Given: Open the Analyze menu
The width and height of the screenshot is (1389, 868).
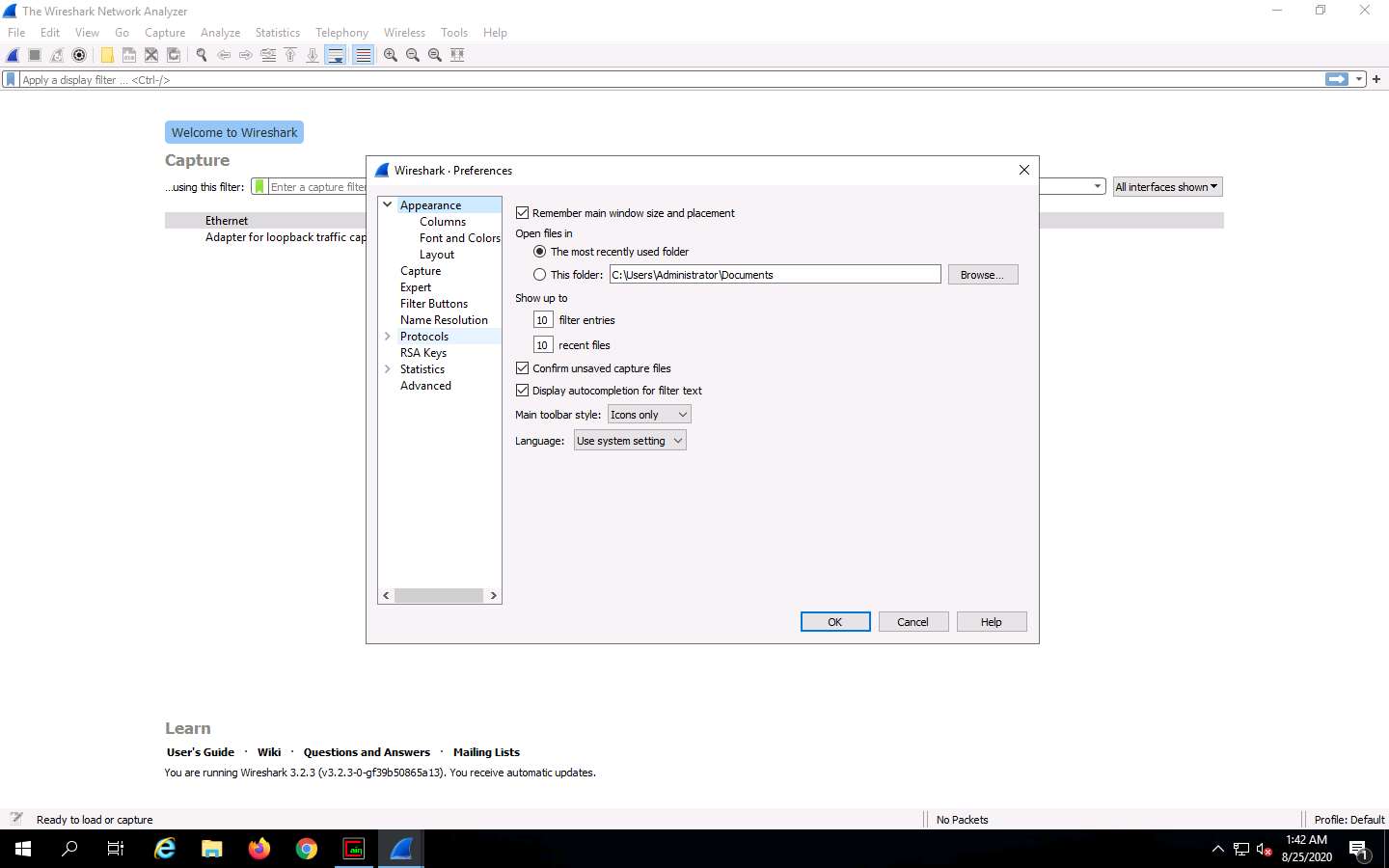Looking at the screenshot, I should (x=220, y=33).
